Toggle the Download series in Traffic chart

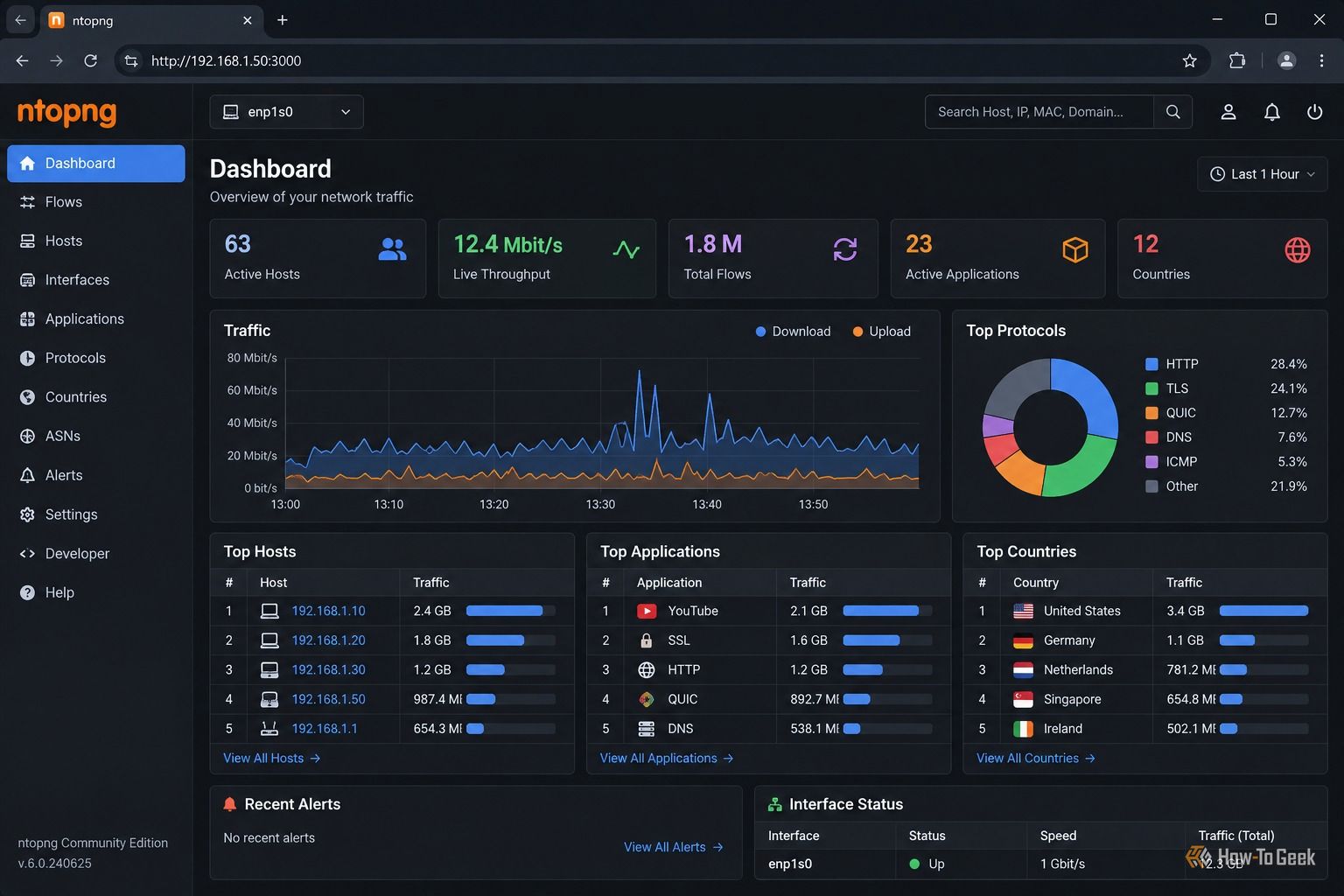pos(793,332)
